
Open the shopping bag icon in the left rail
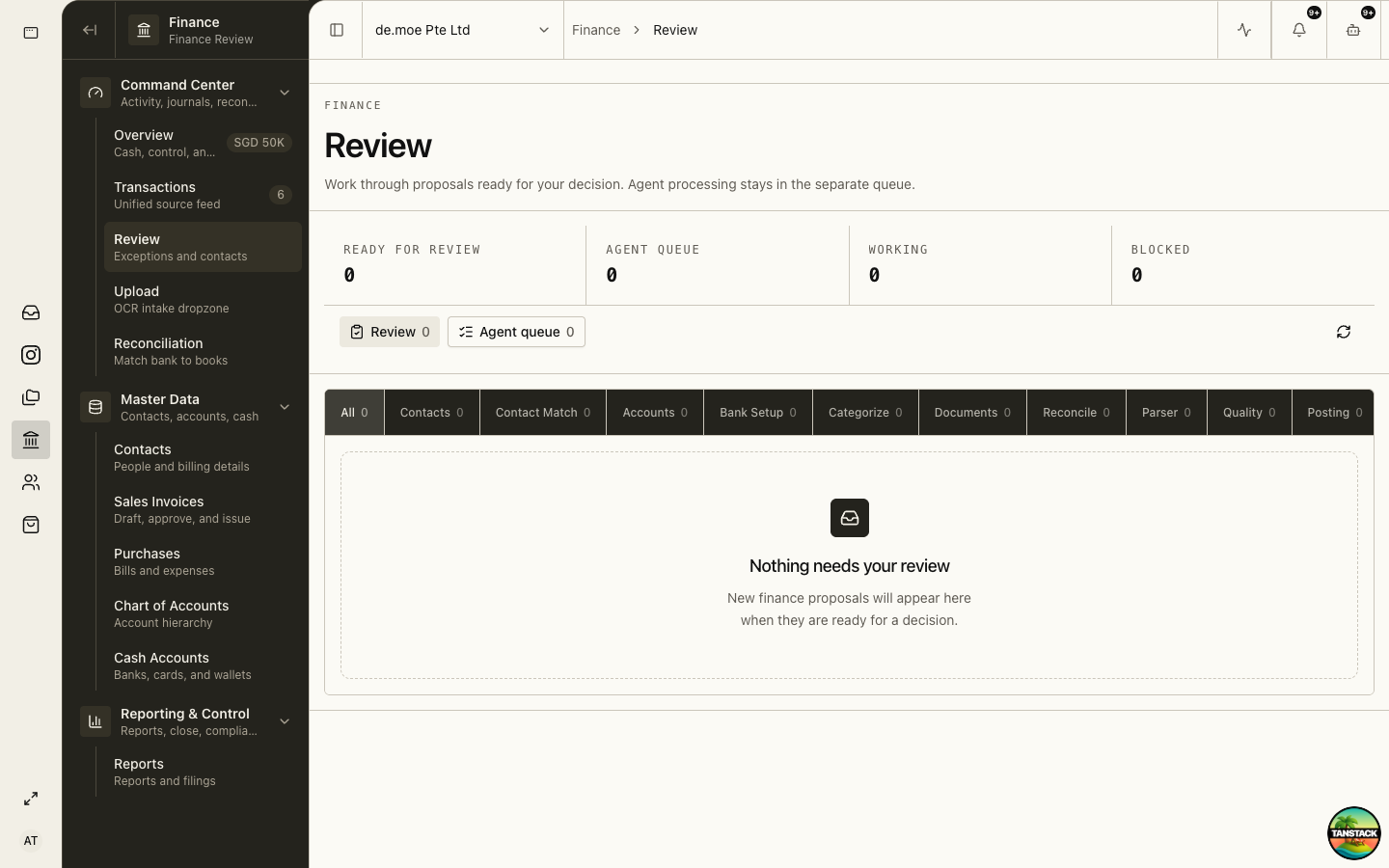(31, 525)
